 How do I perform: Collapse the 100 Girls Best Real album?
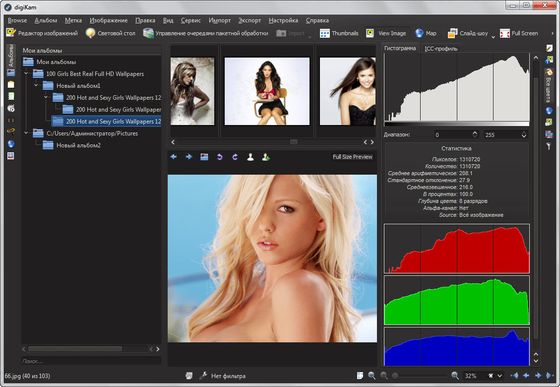pyautogui.click(x=26, y=74)
